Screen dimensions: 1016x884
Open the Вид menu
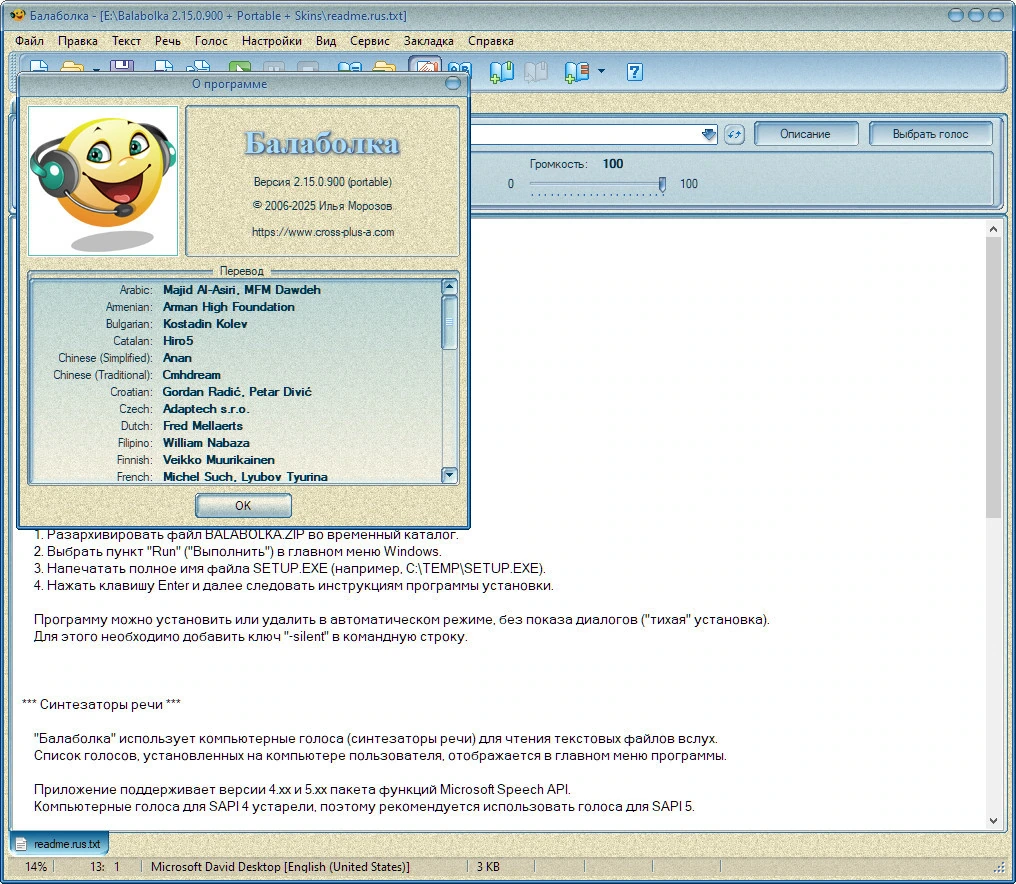click(x=326, y=41)
